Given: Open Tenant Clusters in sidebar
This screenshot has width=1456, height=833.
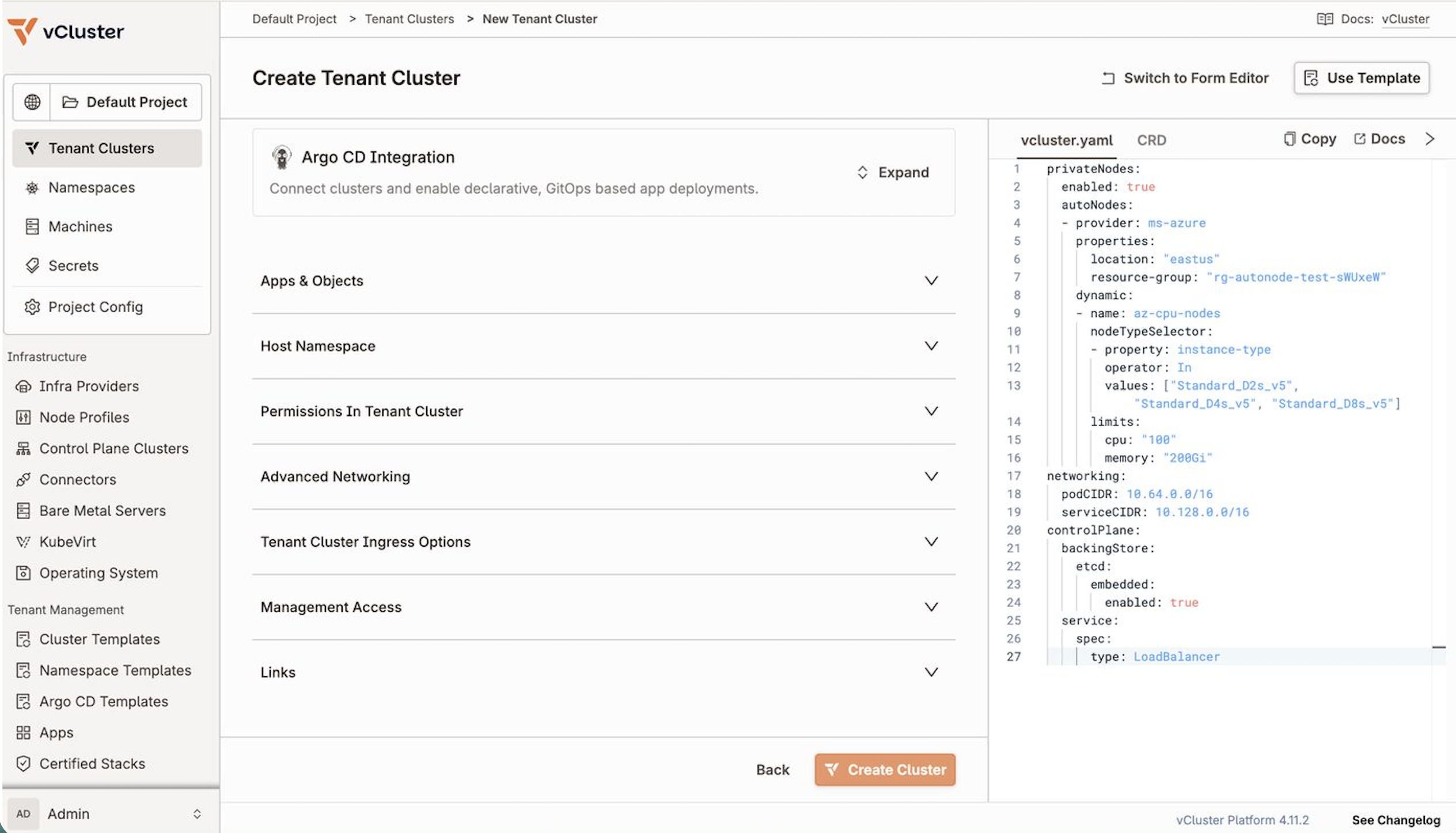Looking at the screenshot, I should tap(107, 148).
